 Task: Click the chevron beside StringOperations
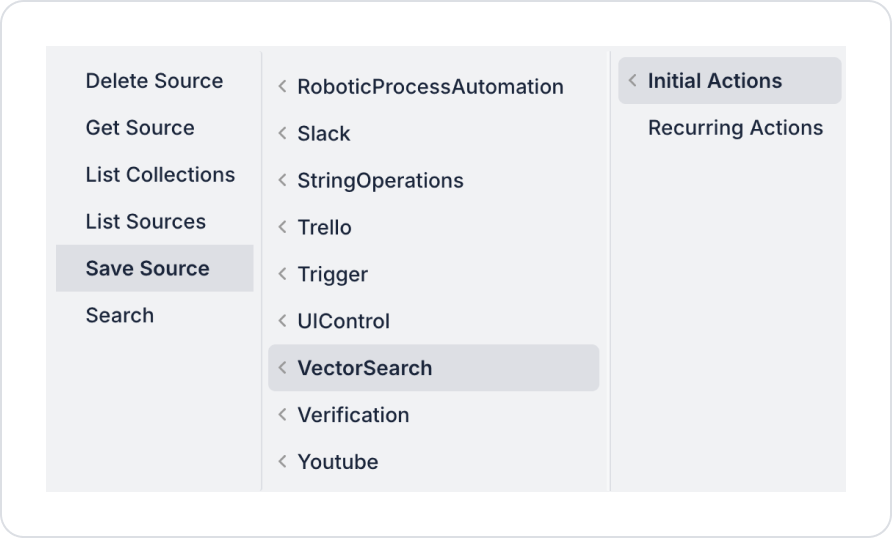click(x=283, y=181)
